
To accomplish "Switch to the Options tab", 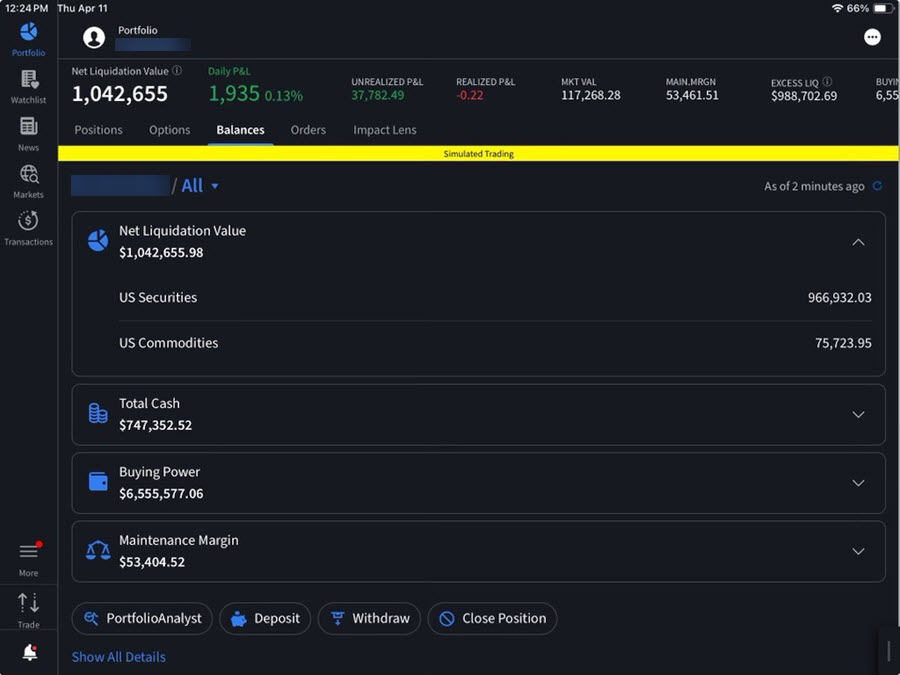I will pos(169,130).
